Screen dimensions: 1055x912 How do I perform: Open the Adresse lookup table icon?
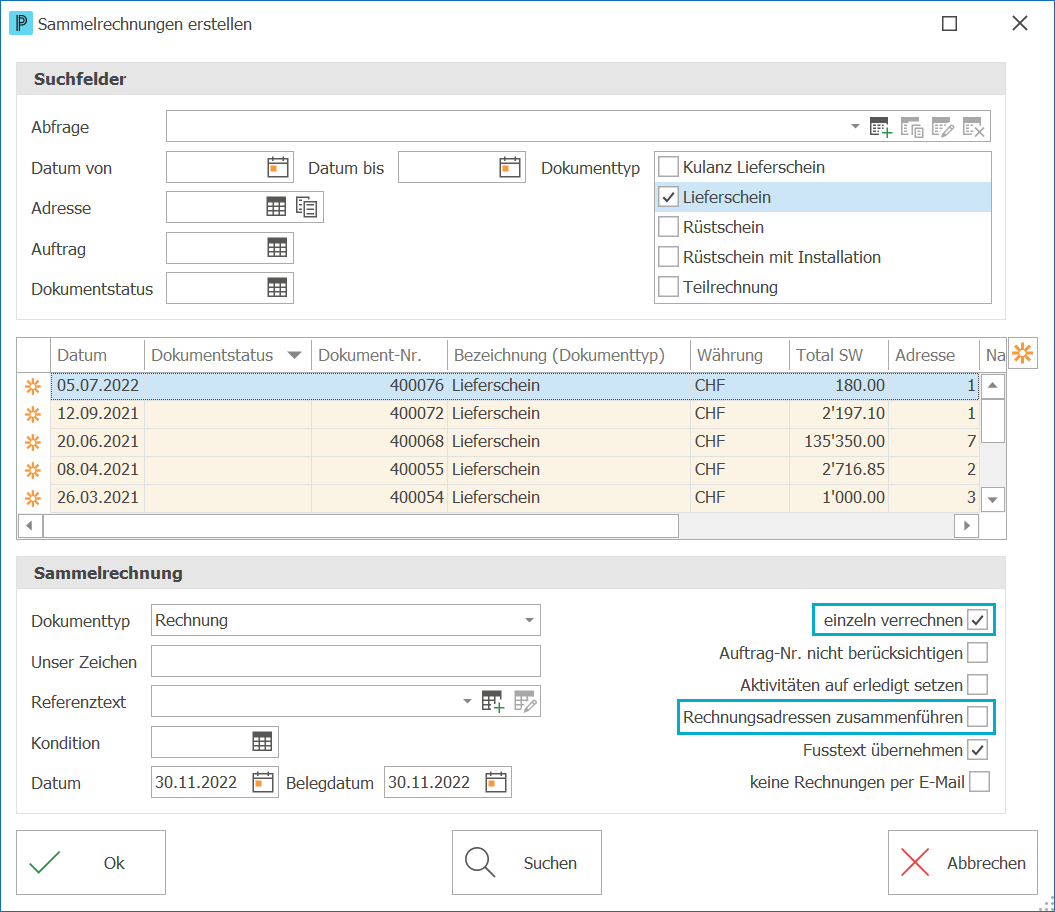[x=276, y=207]
